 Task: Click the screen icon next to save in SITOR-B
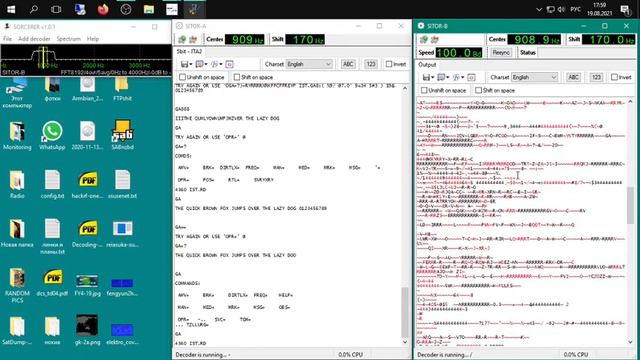(441, 78)
